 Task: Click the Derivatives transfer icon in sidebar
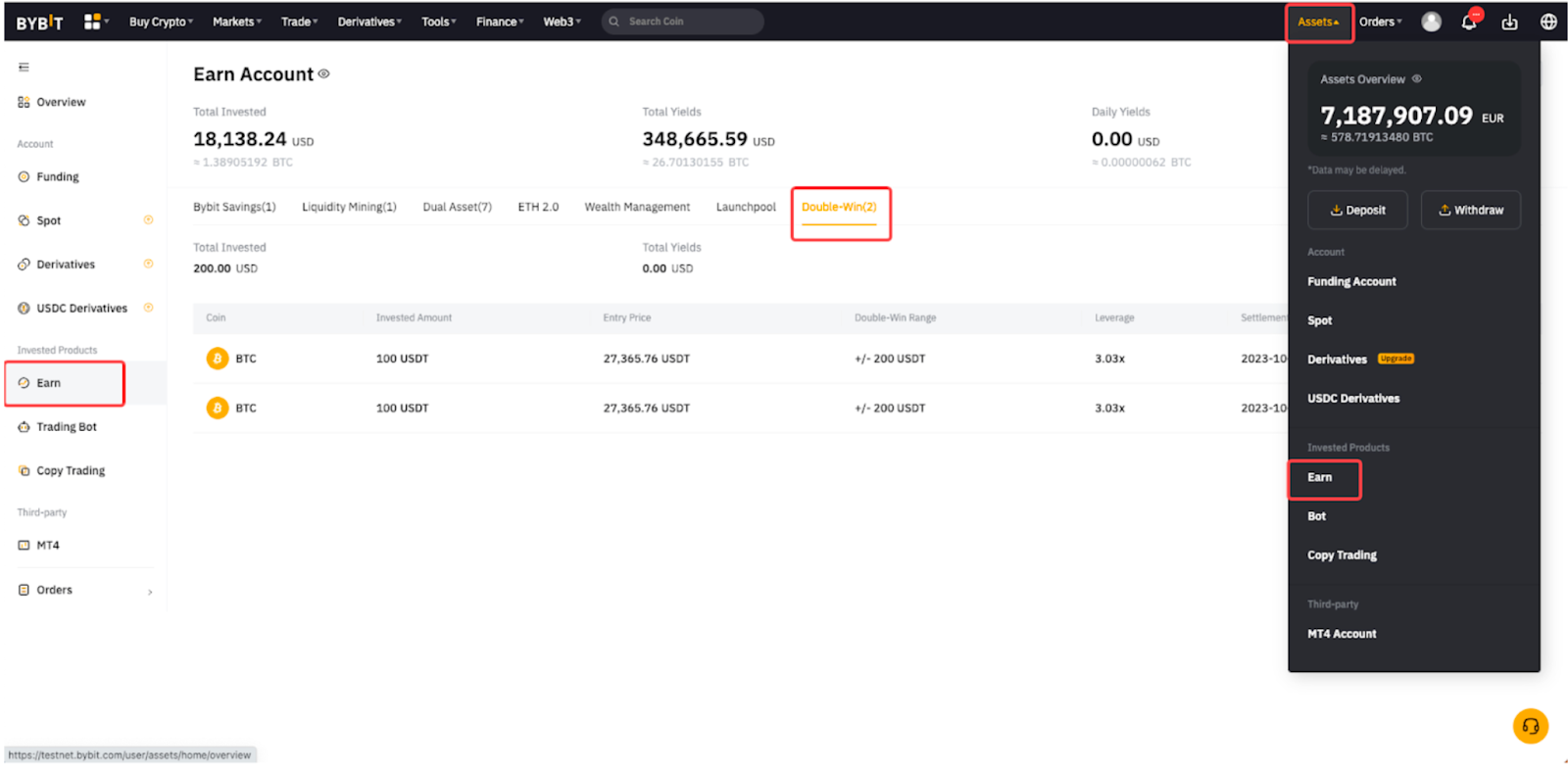(148, 264)
